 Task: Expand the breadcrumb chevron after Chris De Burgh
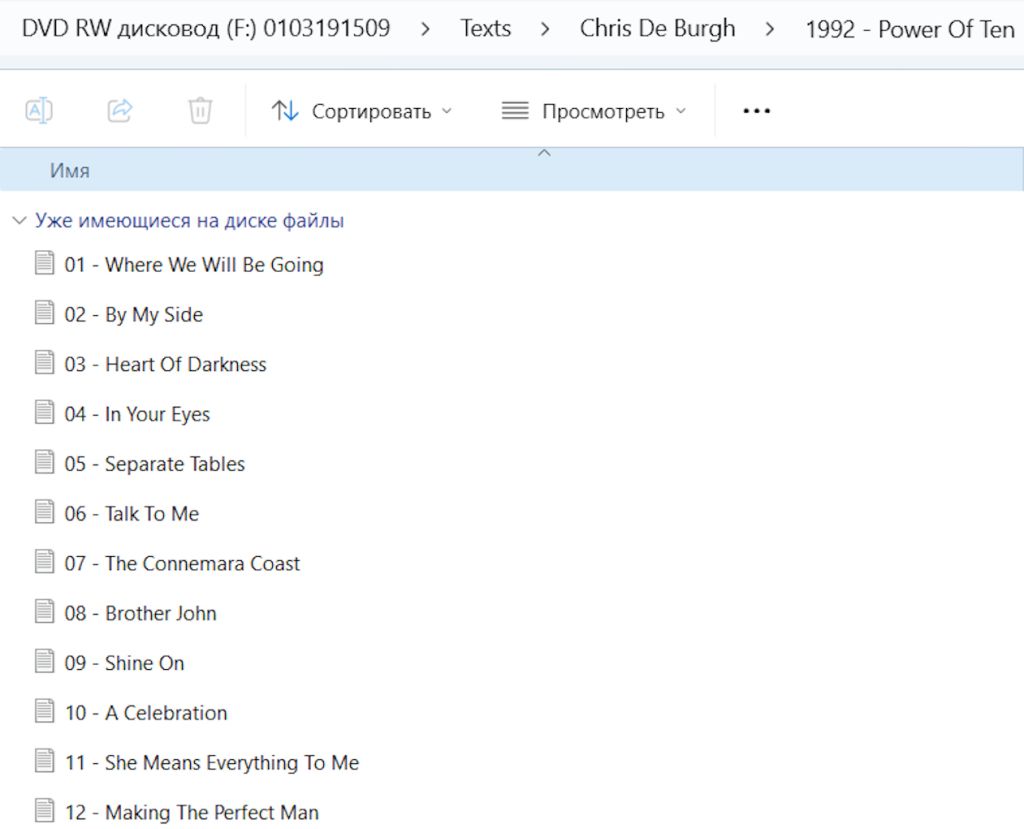click(770, 29)
